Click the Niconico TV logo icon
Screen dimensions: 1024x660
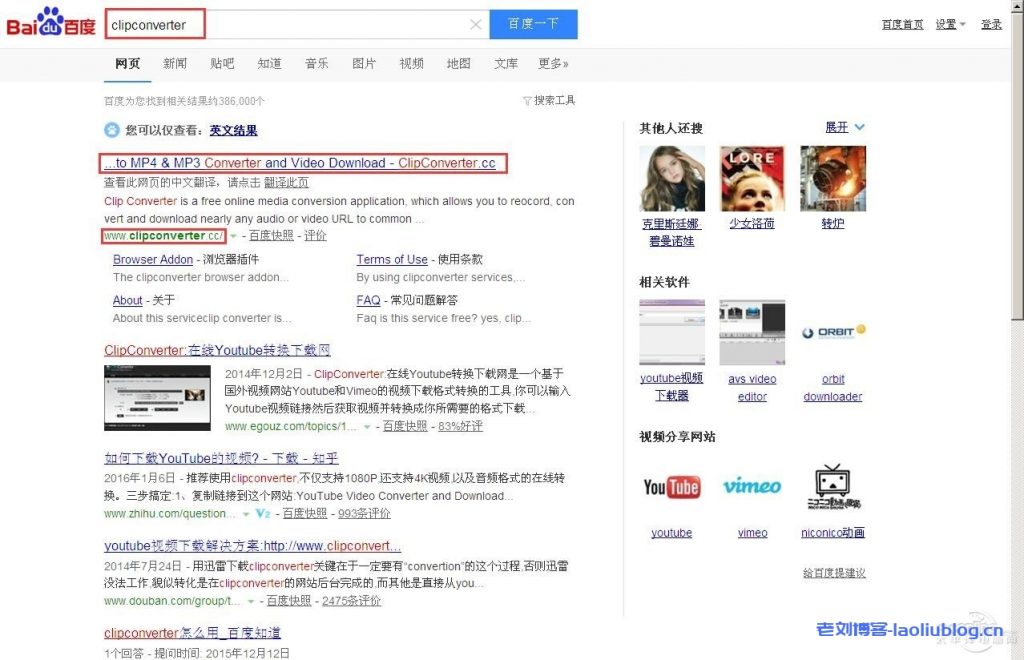[832, 487]
